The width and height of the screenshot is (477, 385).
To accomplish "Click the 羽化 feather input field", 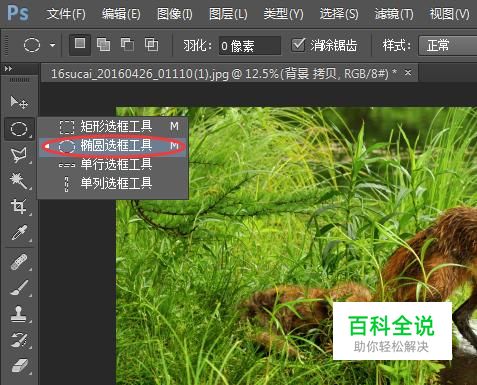I will pyautogui.click(x=250, y=45).
